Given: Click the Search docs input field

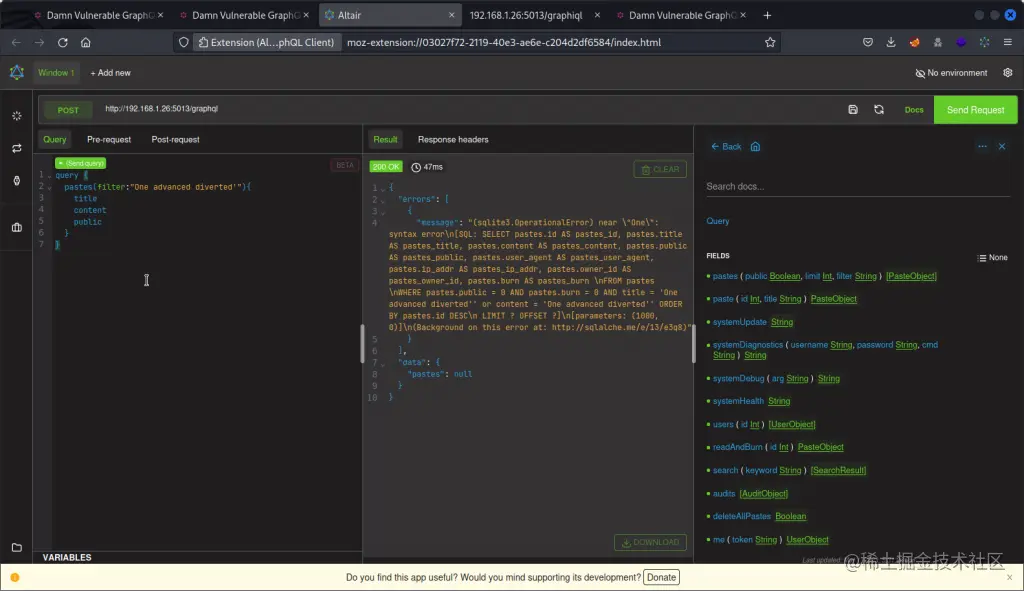Looking at the screenshot, I should tap(858, 186).
